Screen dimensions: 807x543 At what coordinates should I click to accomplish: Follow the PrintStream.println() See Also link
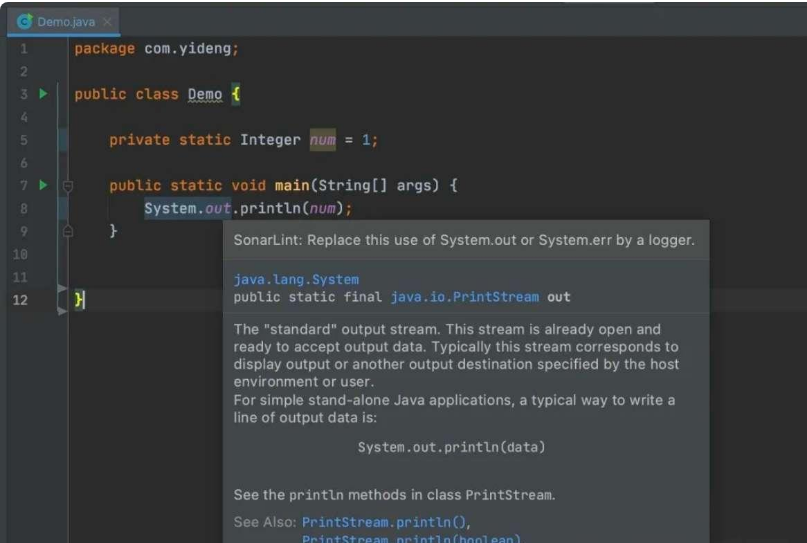click(384, 522)
